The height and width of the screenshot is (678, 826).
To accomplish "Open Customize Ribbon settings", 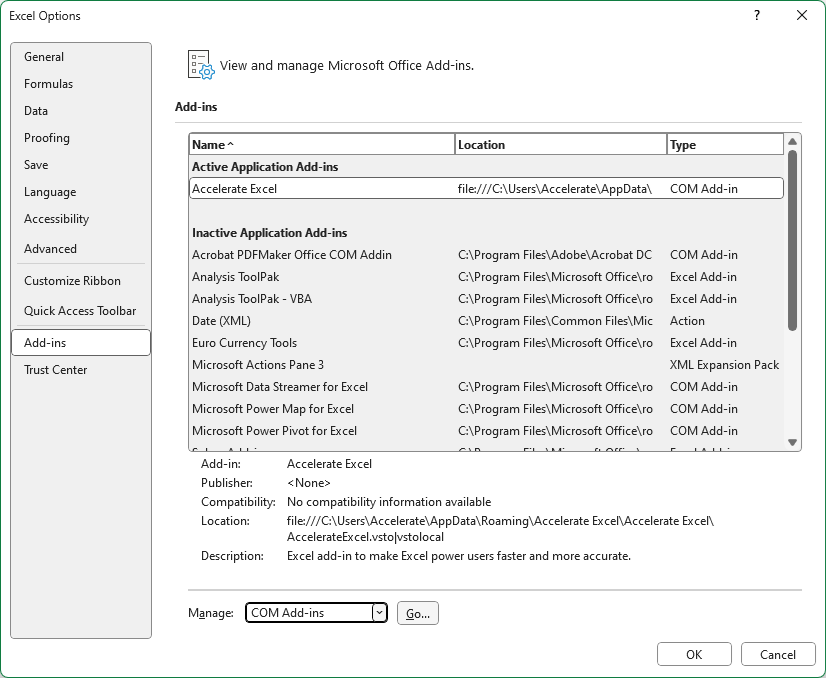I will tap(81, 281).
